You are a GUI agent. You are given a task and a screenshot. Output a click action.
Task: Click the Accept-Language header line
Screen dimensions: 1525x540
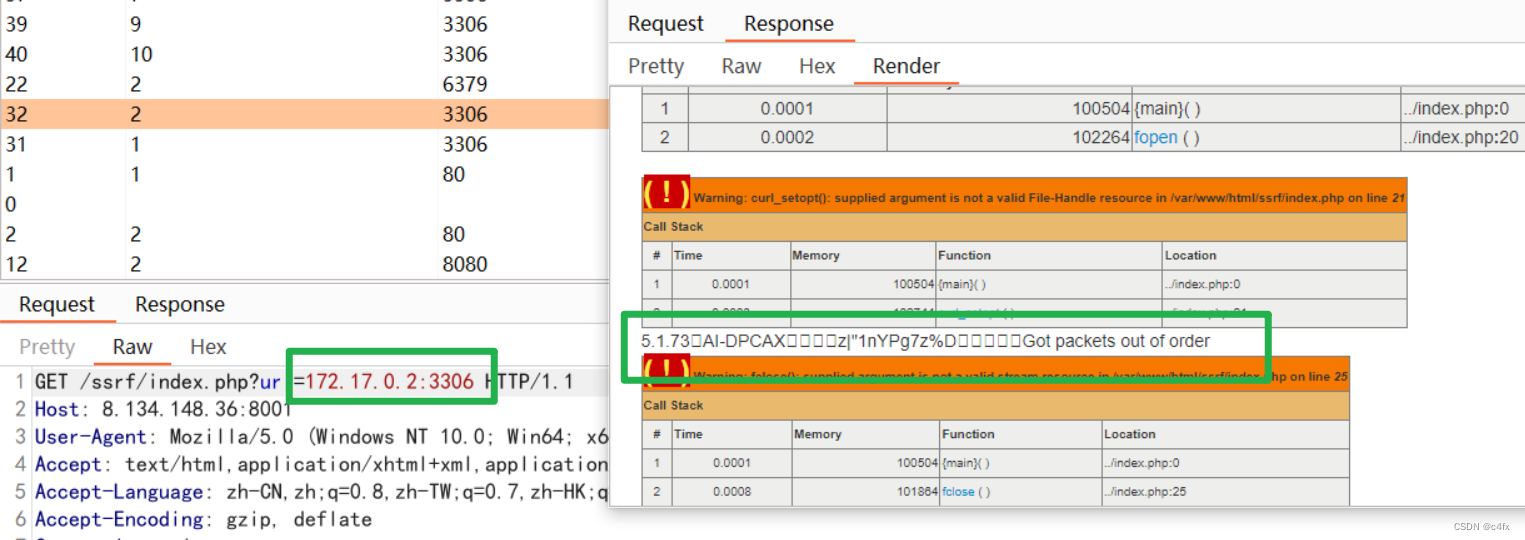point(321,492)
